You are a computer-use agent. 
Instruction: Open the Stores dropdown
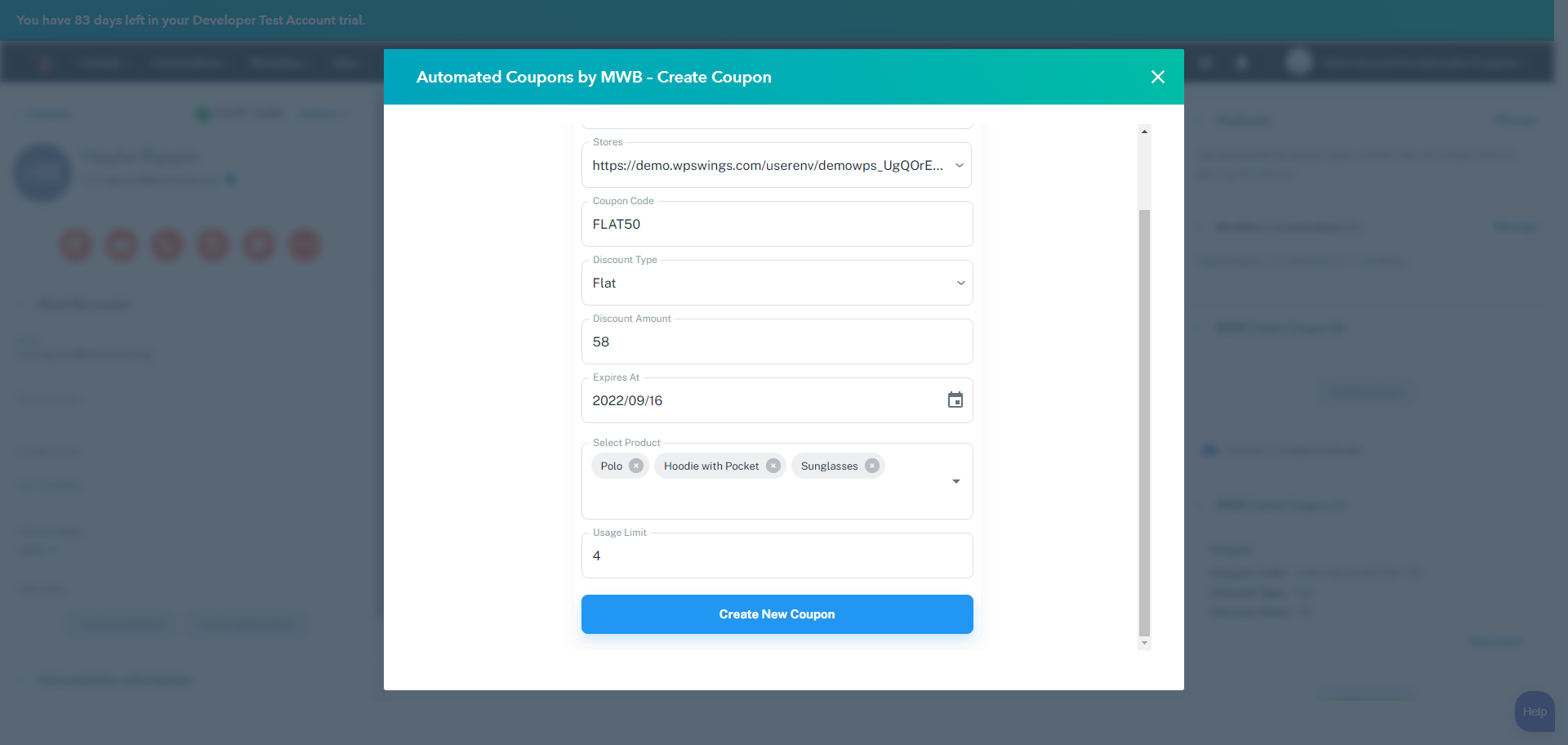(960, 165)
